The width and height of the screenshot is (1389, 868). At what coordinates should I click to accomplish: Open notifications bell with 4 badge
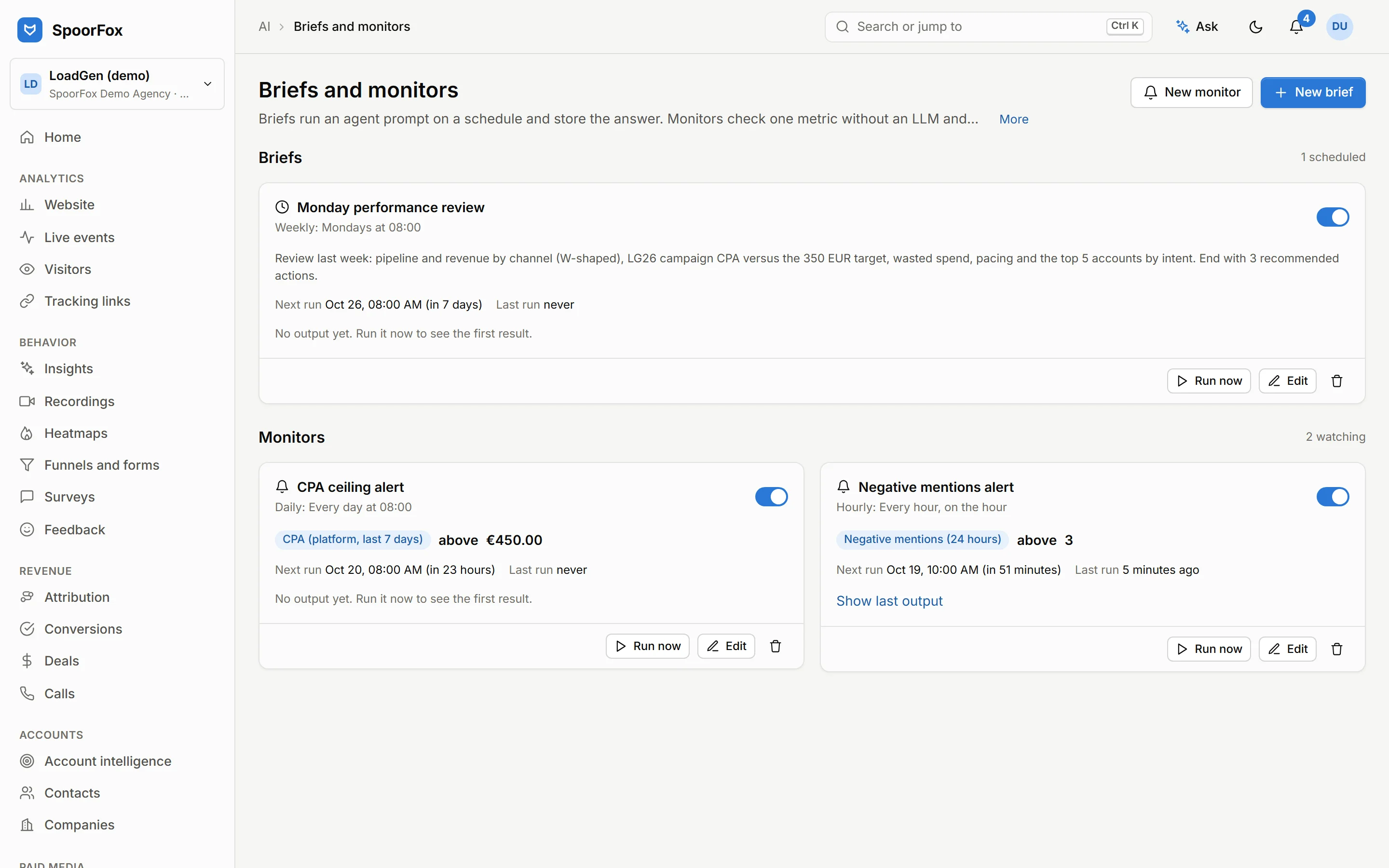[x=1296, y=27]
